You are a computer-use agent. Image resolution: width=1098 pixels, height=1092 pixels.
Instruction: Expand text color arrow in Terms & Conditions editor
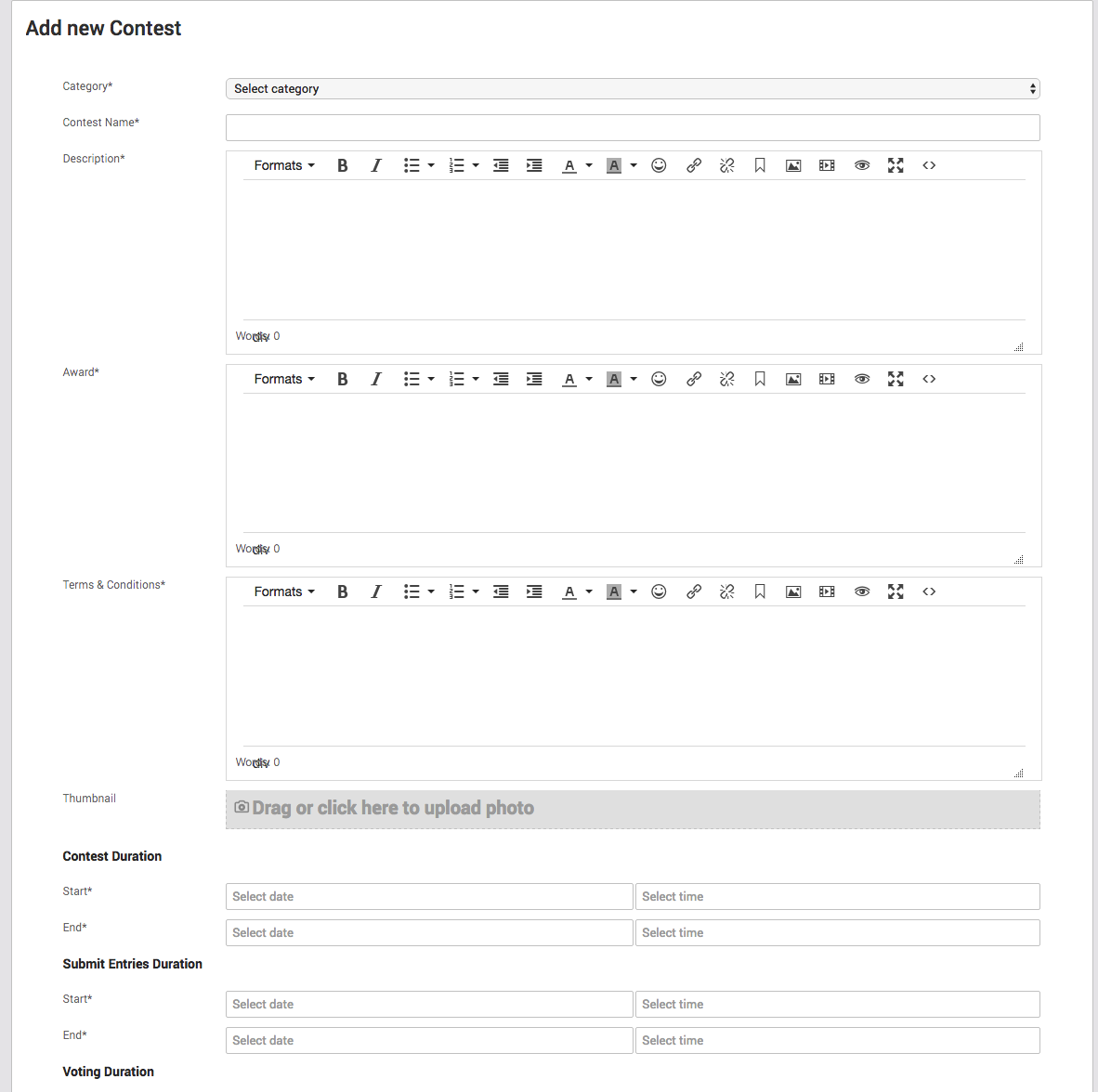click(x=589, y=591)
